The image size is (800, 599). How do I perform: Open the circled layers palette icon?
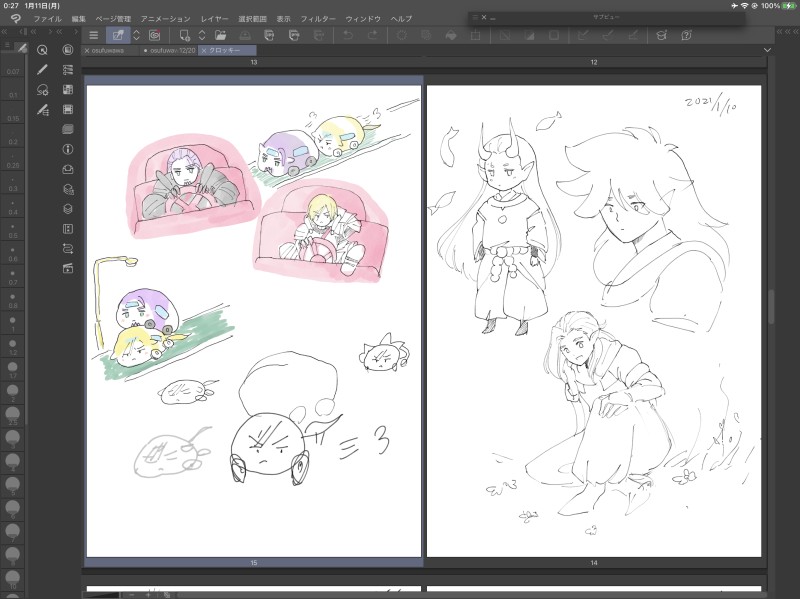[x=68, y=49]
